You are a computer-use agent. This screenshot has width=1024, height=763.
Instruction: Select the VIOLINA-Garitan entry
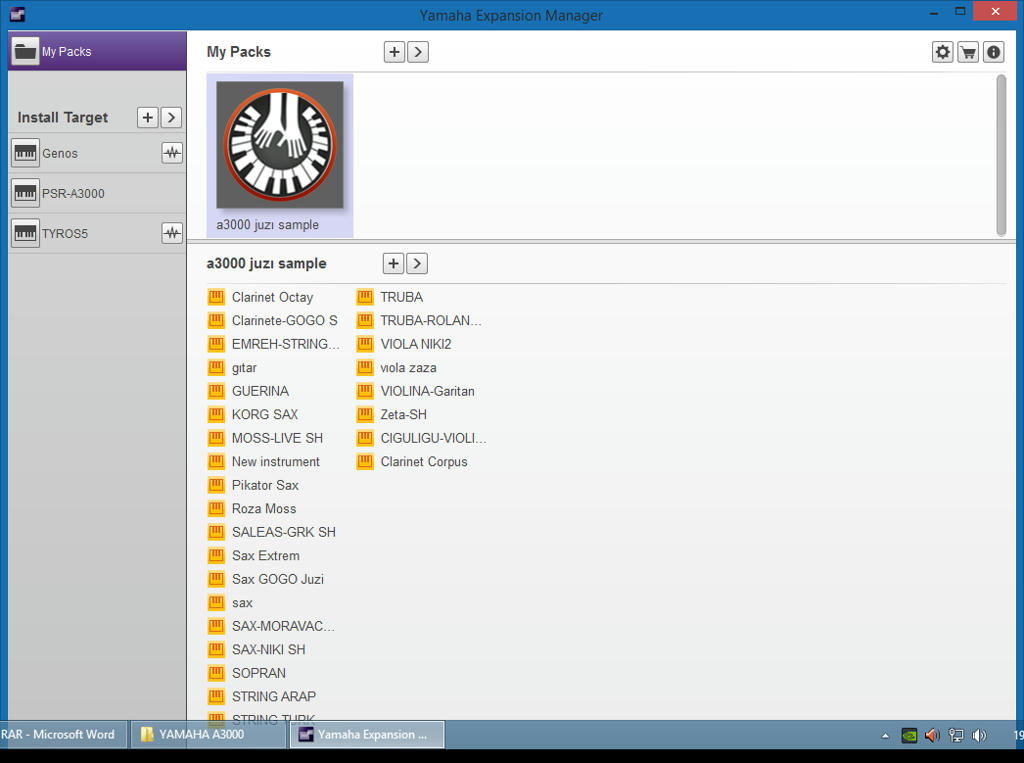[x=416, y=391]
